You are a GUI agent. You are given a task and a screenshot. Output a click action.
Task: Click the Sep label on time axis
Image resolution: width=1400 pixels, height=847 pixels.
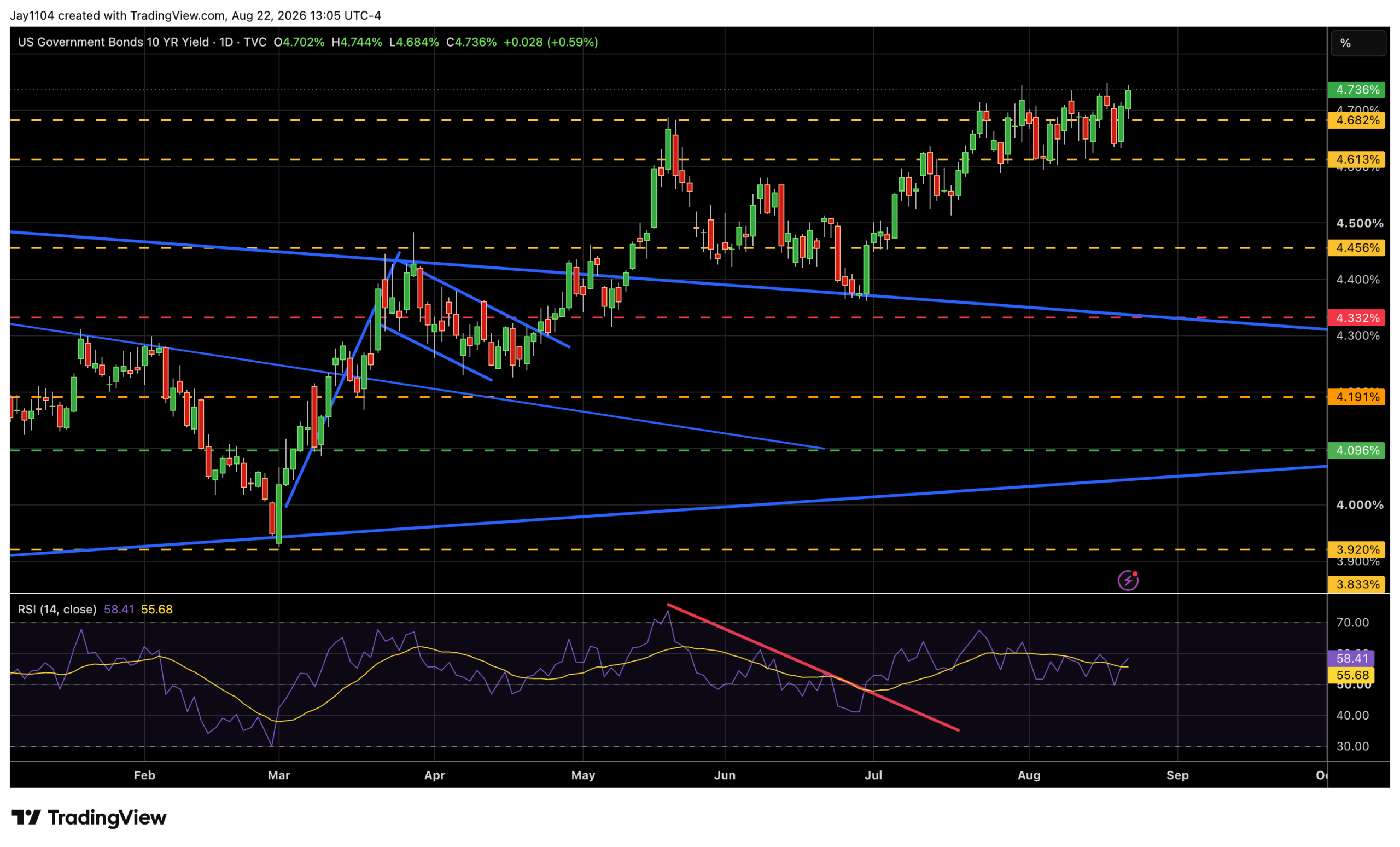point(1177,775)
